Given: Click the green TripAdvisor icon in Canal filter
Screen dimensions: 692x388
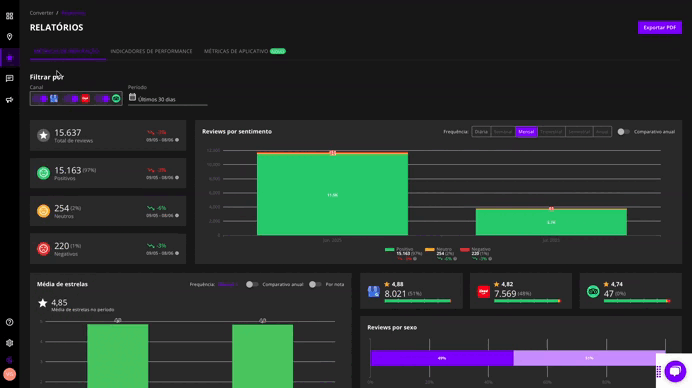Looking at the screenshot, I should [116, 98].
